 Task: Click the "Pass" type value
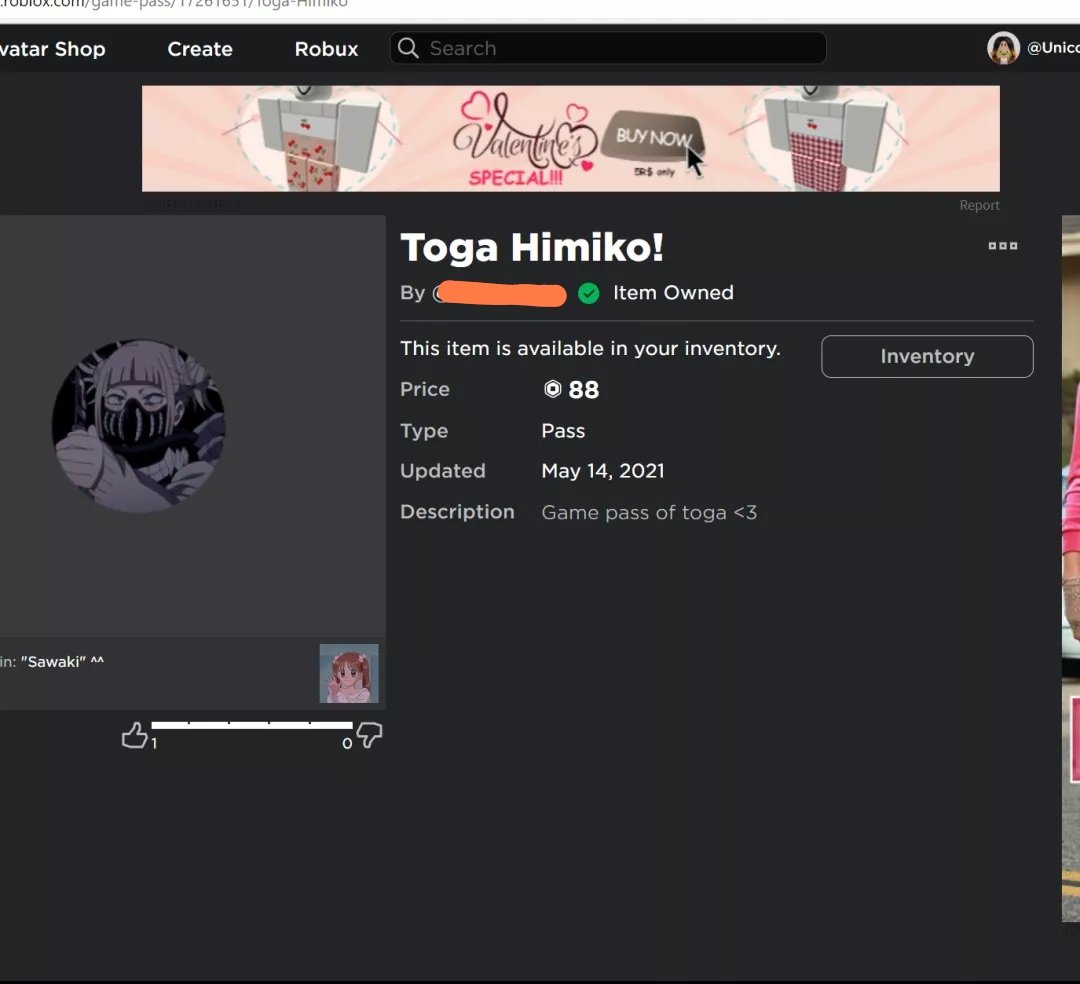click(x=563, y=431)
